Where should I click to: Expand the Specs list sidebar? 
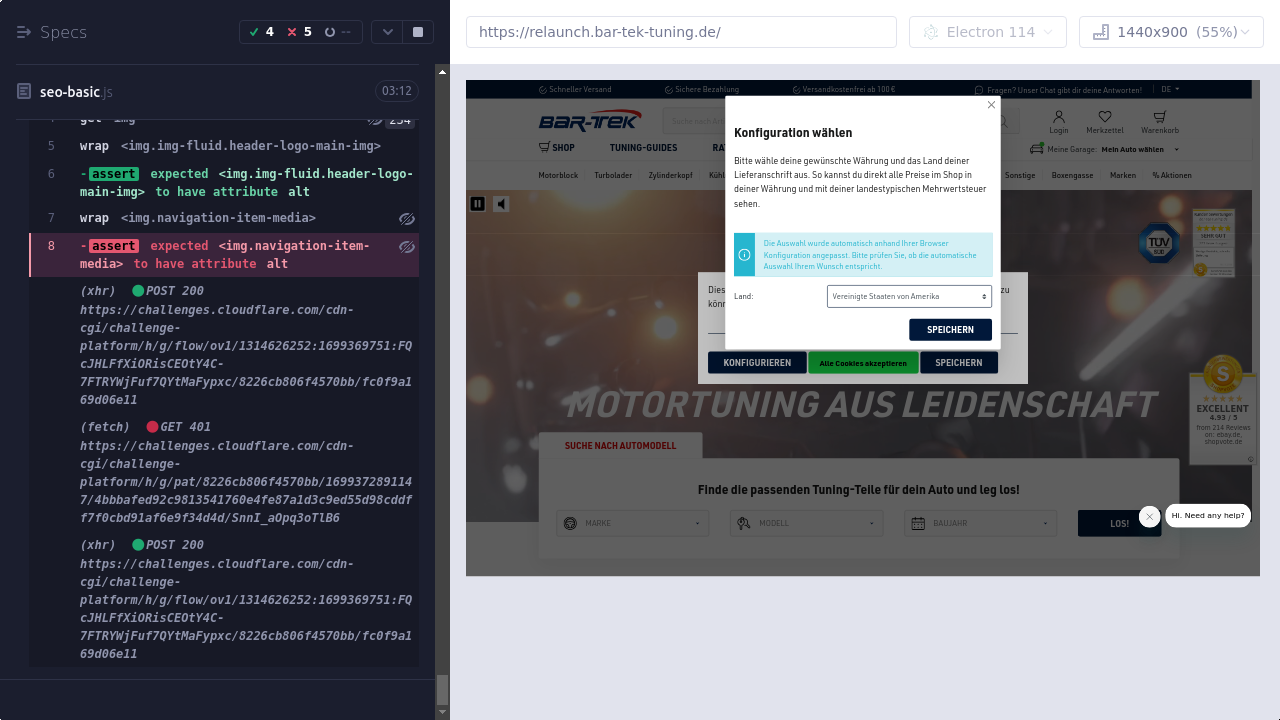coord(24,32)
